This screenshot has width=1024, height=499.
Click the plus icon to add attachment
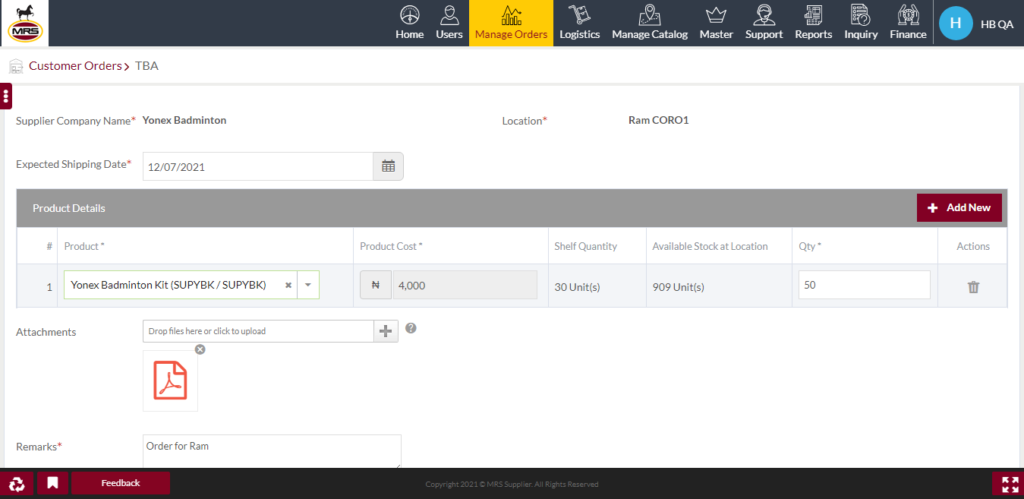click(x=385, y=331)
